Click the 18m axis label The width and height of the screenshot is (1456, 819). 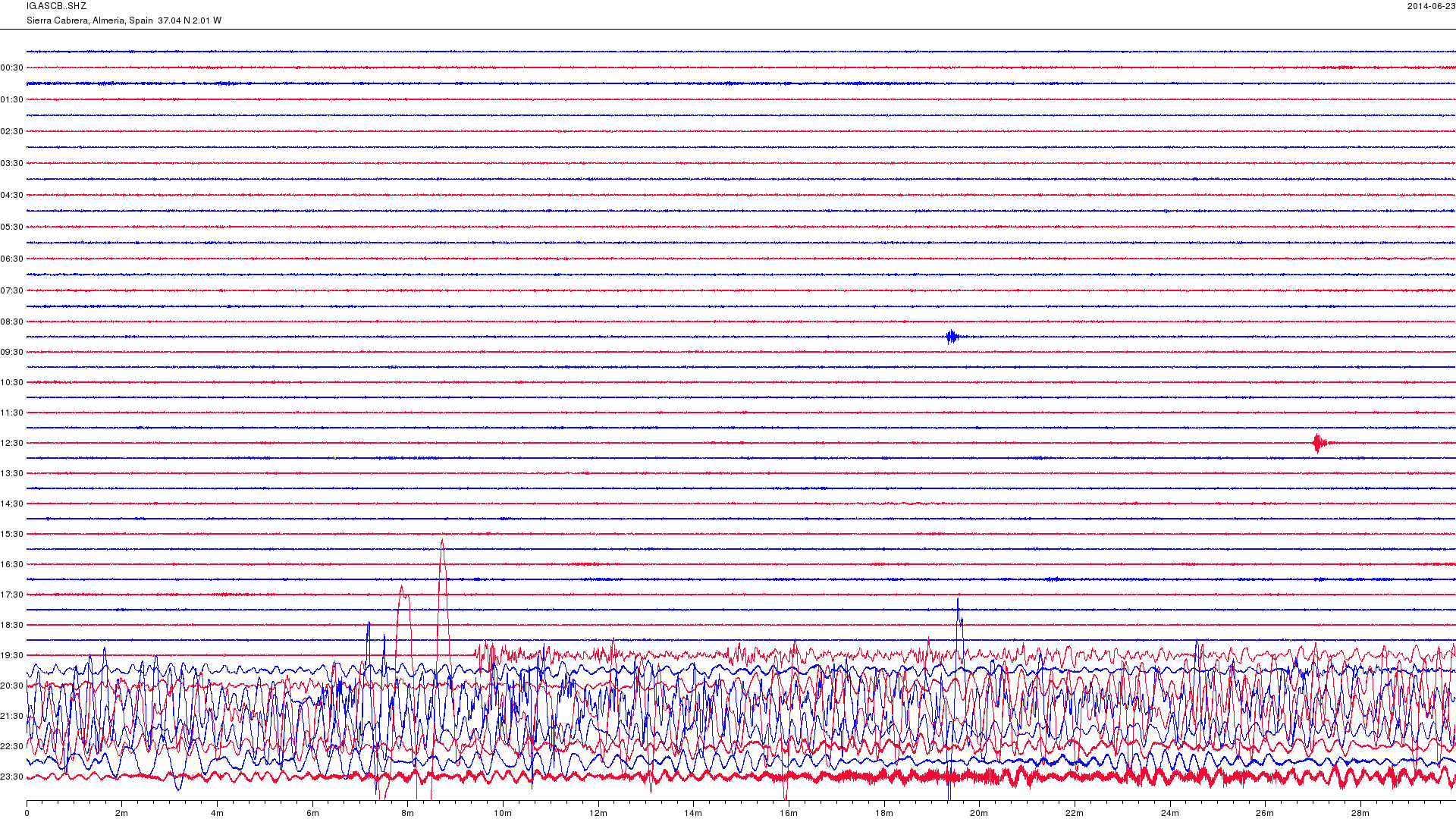pyautogui.click(x=884, y=814)
